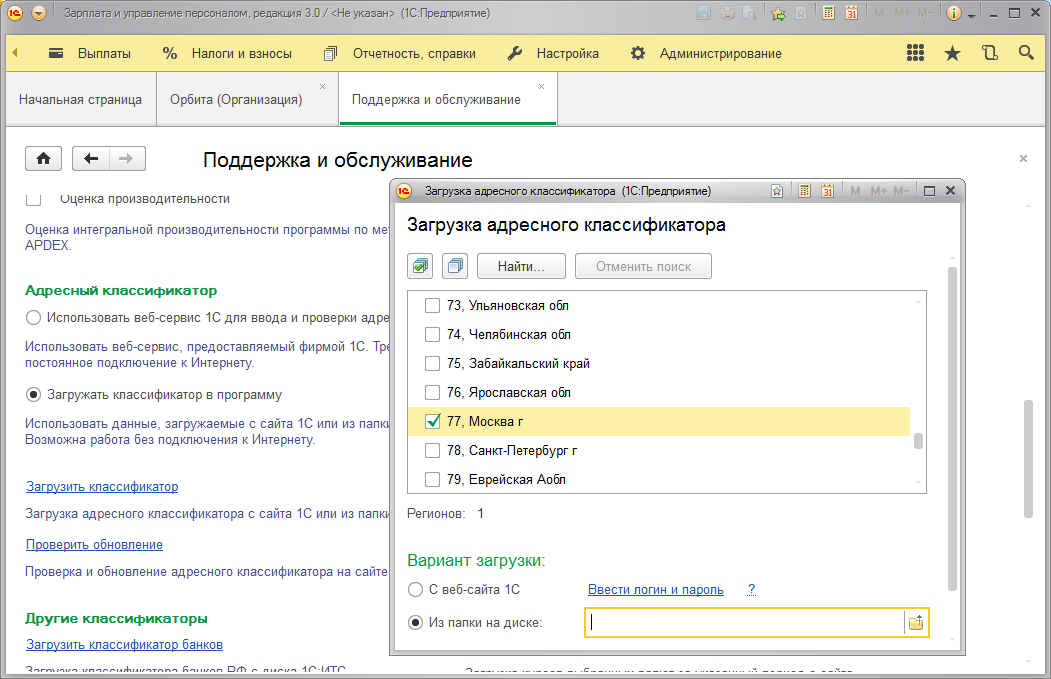Open Favorites star in the section panel
This screenshot has width=1051, height=679.
tap(952, 53)
